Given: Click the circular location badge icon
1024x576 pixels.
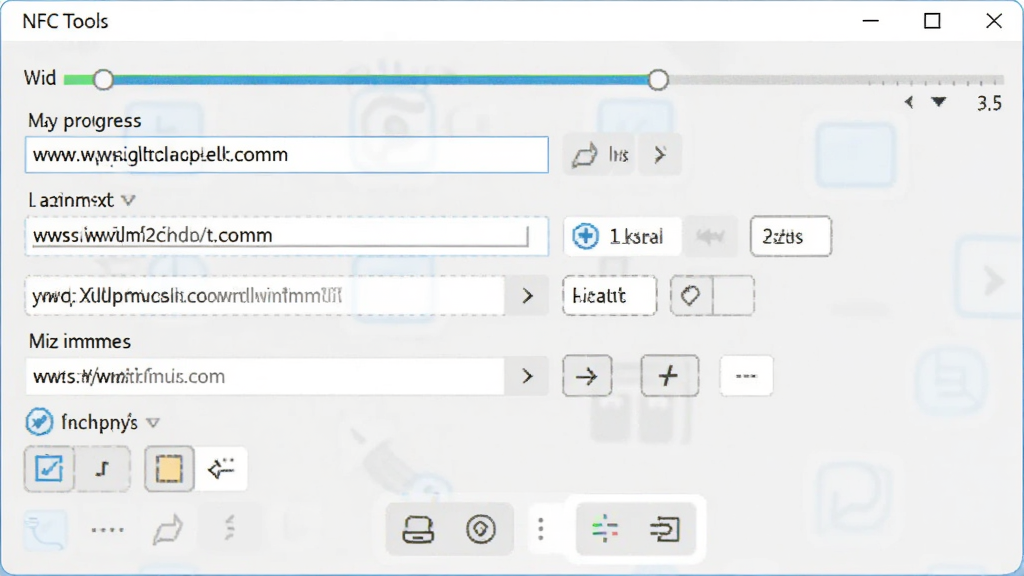Looking at the screenshot, I should coord(481,529).
